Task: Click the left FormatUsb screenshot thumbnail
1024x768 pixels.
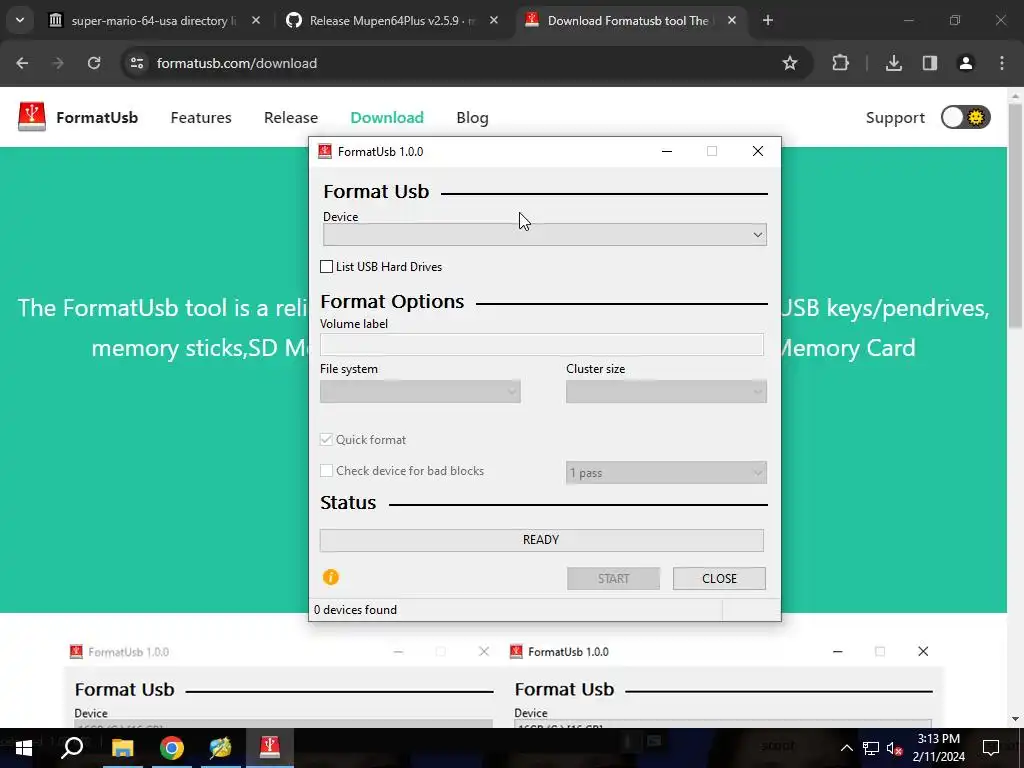Action: click(x=281, y=684)
